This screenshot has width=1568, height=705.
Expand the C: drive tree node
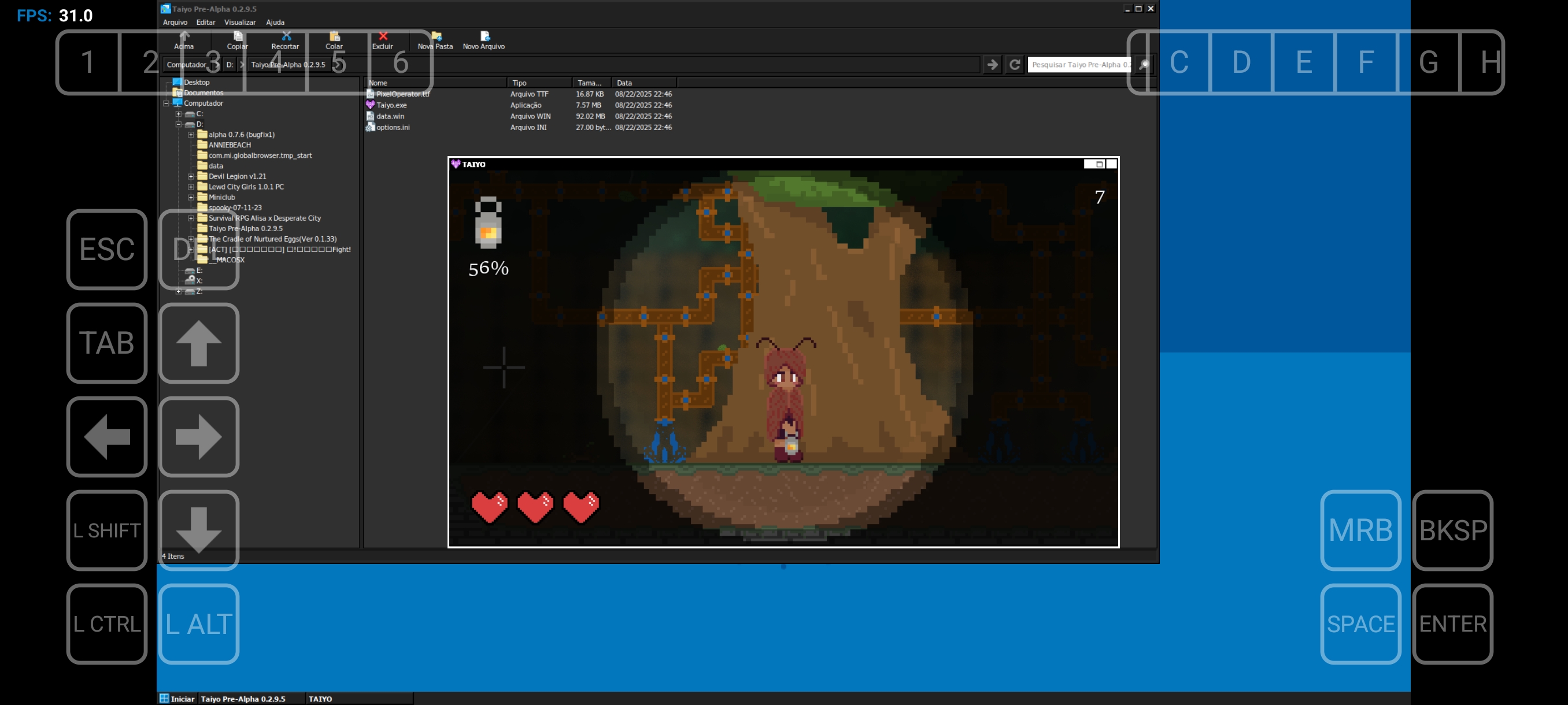(178, 114)
